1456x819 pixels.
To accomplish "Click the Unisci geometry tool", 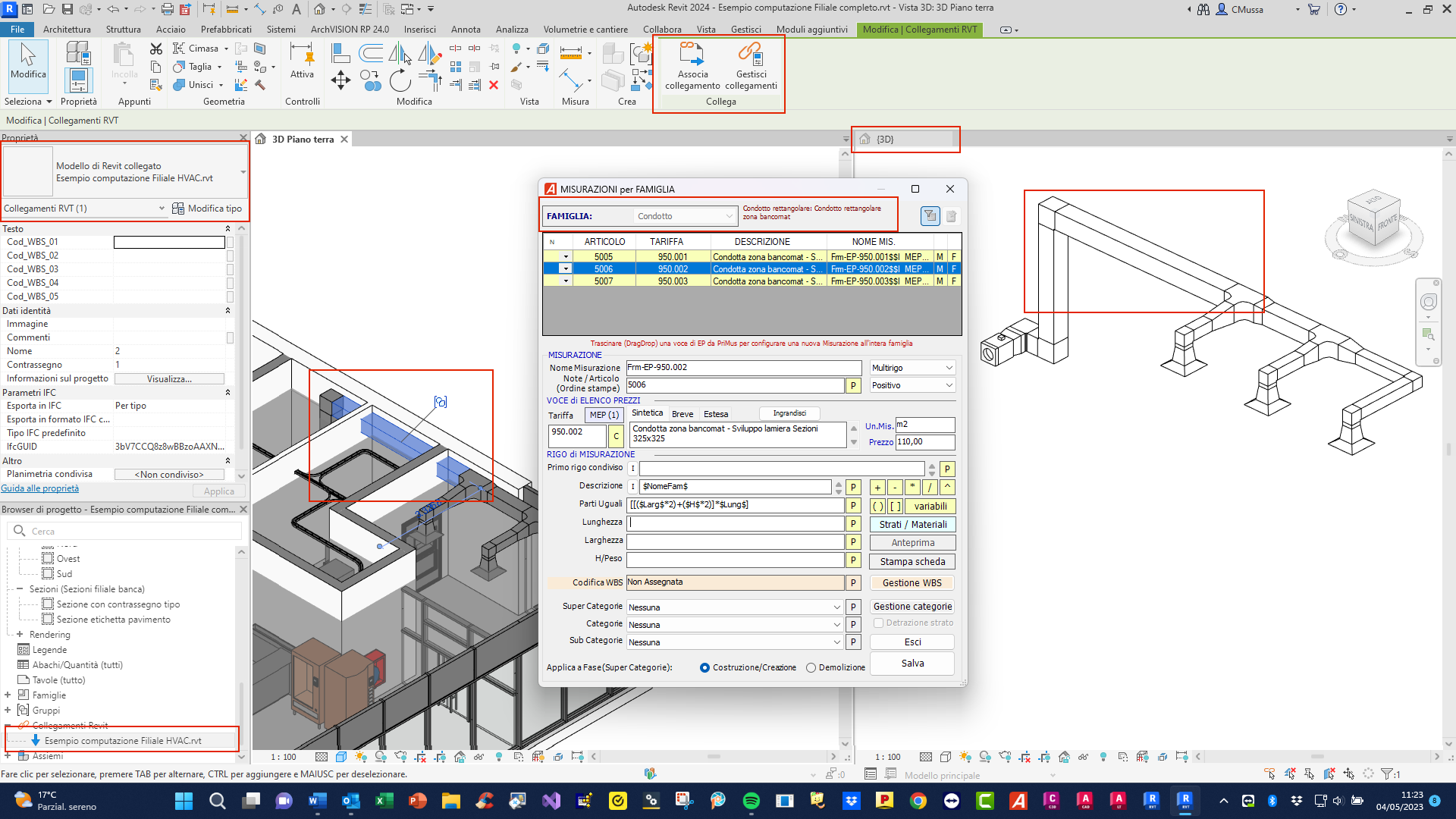I will [199, 85].
